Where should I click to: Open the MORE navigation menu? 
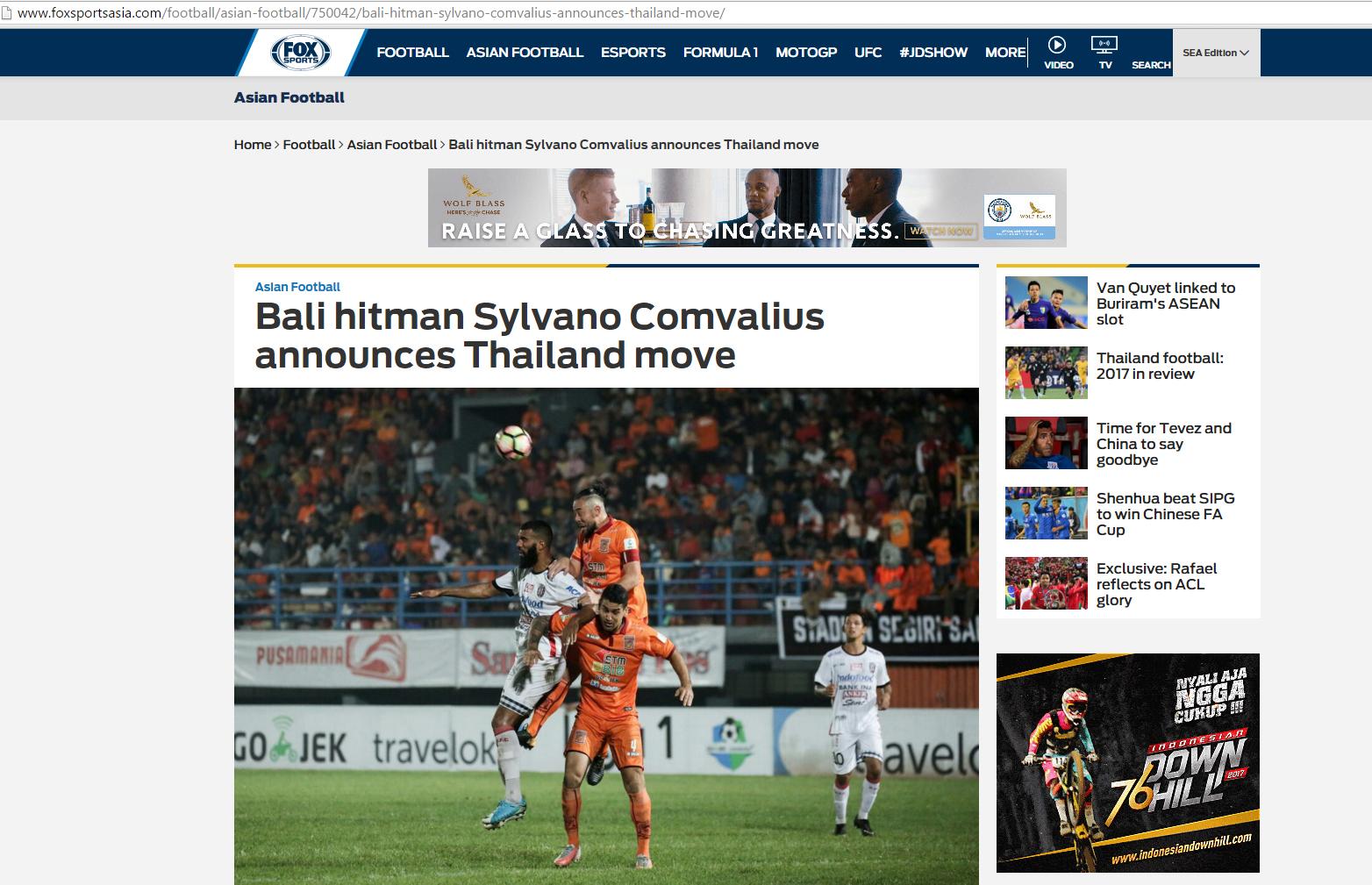(1005, 53)
